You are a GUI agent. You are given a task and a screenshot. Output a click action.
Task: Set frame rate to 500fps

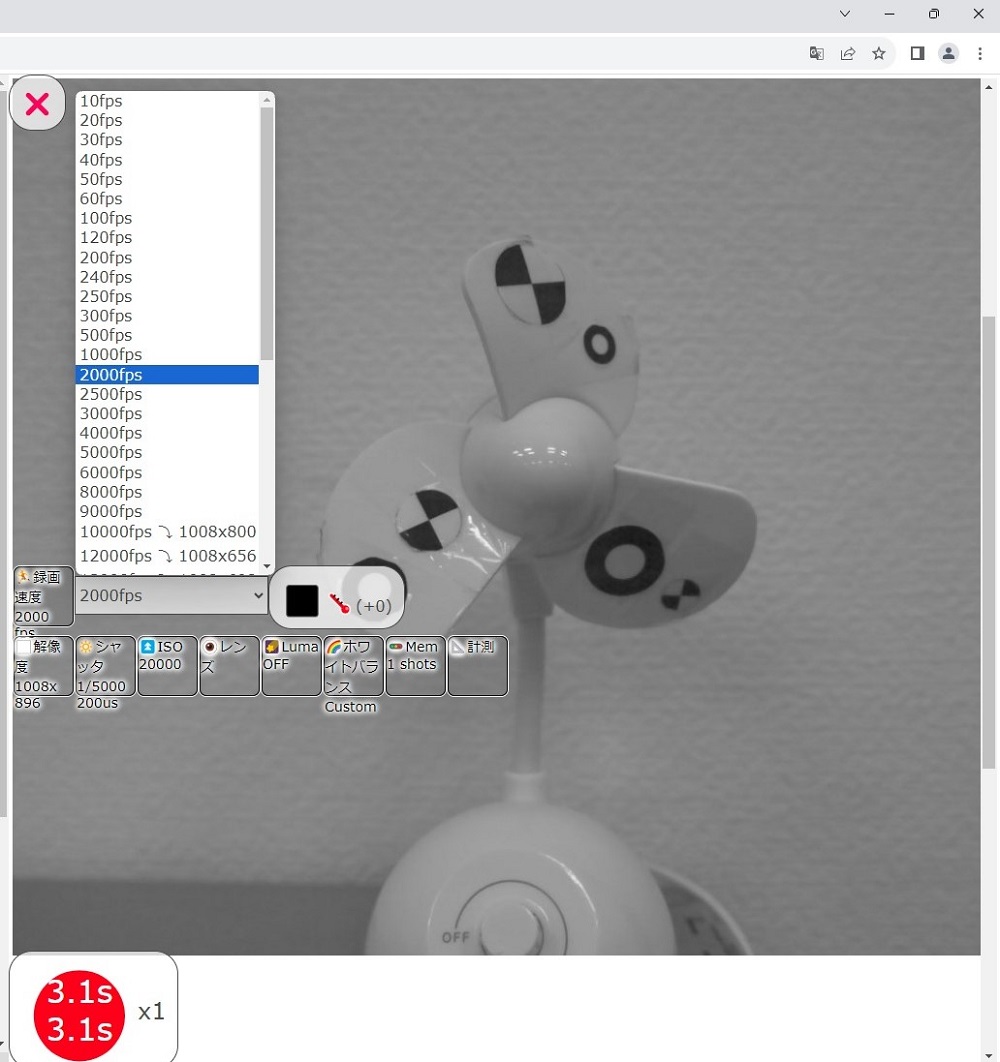[167, 335]
